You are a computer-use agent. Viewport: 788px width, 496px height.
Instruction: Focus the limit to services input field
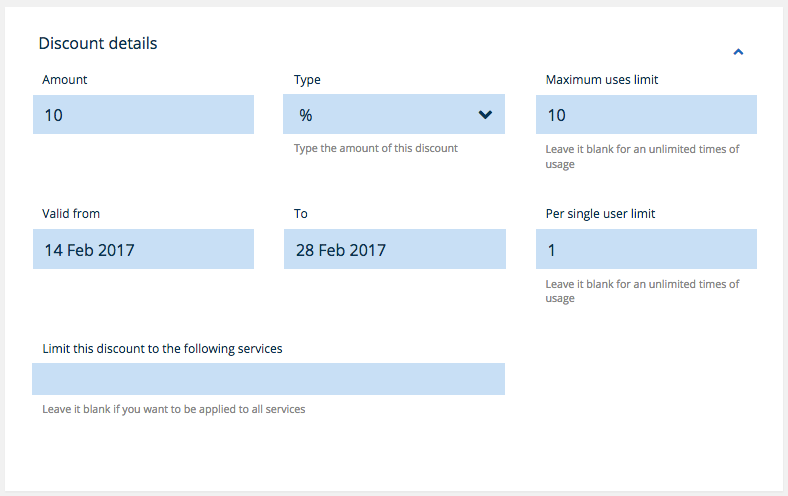pyautogui.click(x=268, y=379)
